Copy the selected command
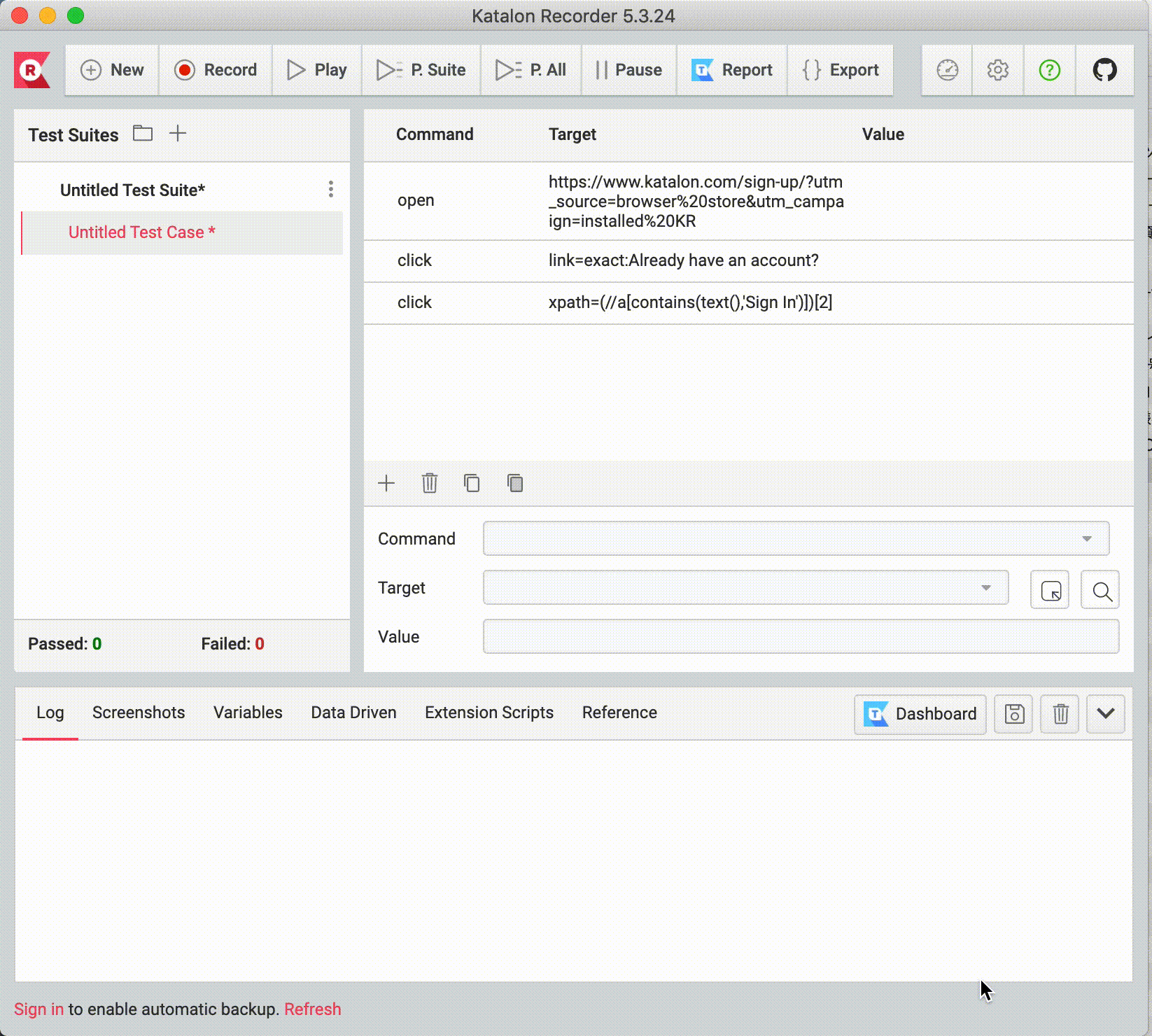The width and height of the screenshot is (1152, 1036). point(472,483)
